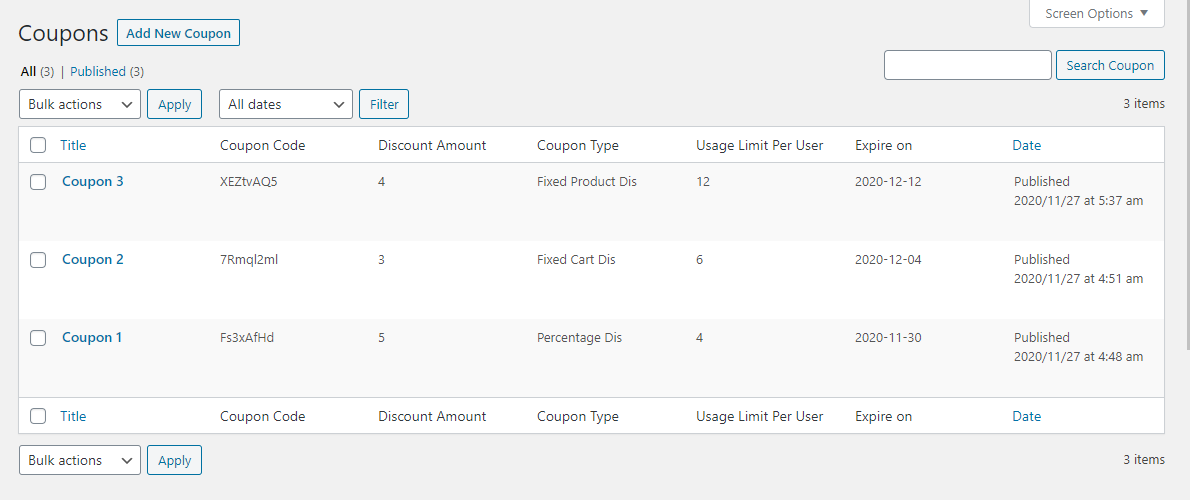Toggle the select-all checkbox in header
Image resolution: width=1190 pixels, height=500 pixels.
[x=38, y=145]
